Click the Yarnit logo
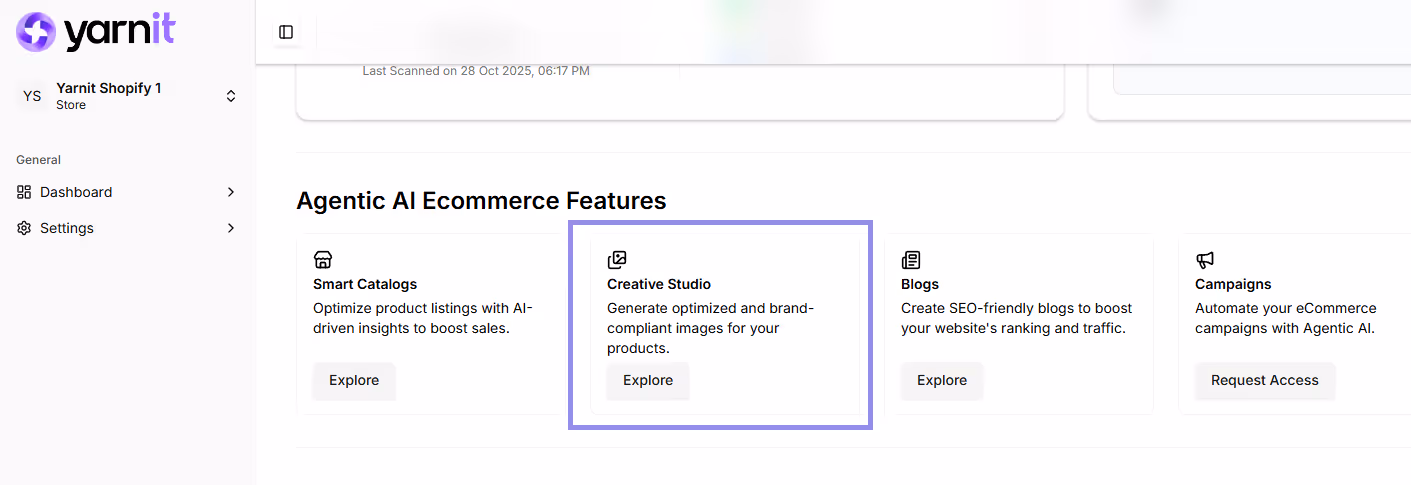The image size is (1411, 485). click(x=96, y=32)
